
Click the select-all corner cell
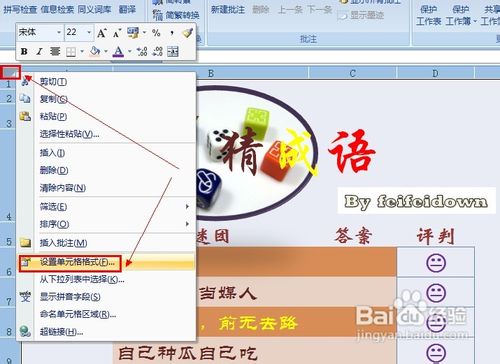pos(10,72)
